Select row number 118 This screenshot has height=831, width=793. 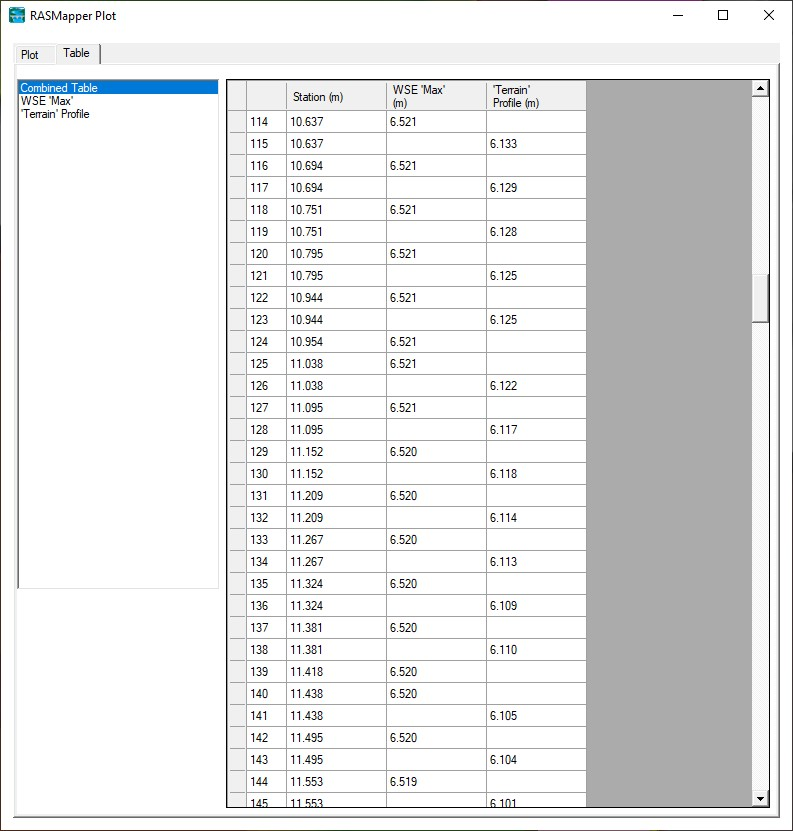pos(266,210)
